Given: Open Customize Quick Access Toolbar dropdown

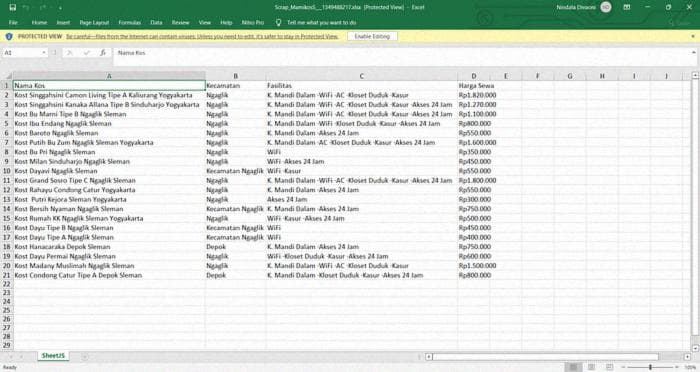Looking at the screenshot, I should pos(60,8).
